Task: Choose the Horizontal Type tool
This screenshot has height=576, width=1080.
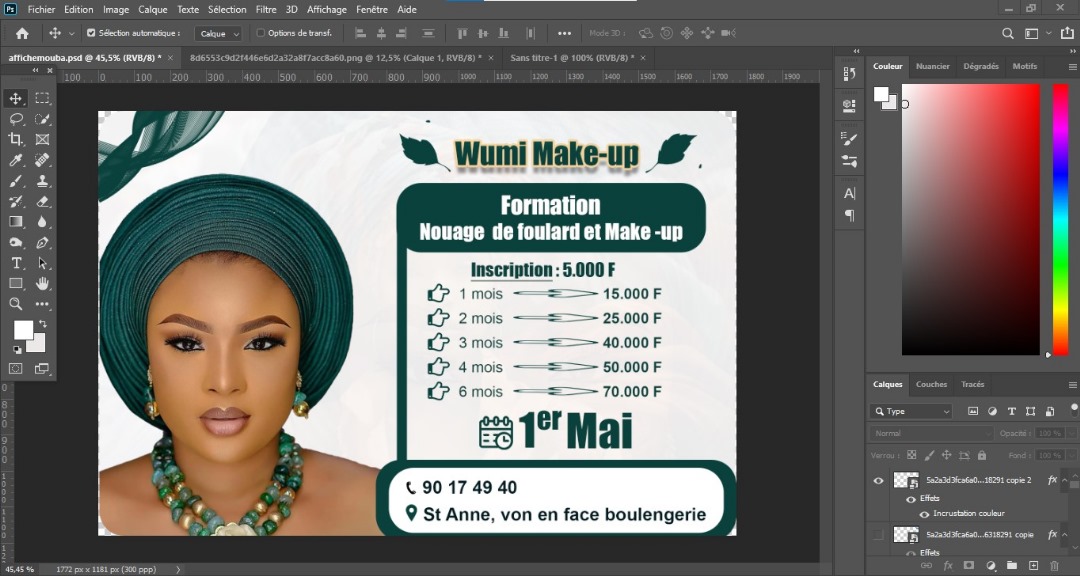Action: 16,263
